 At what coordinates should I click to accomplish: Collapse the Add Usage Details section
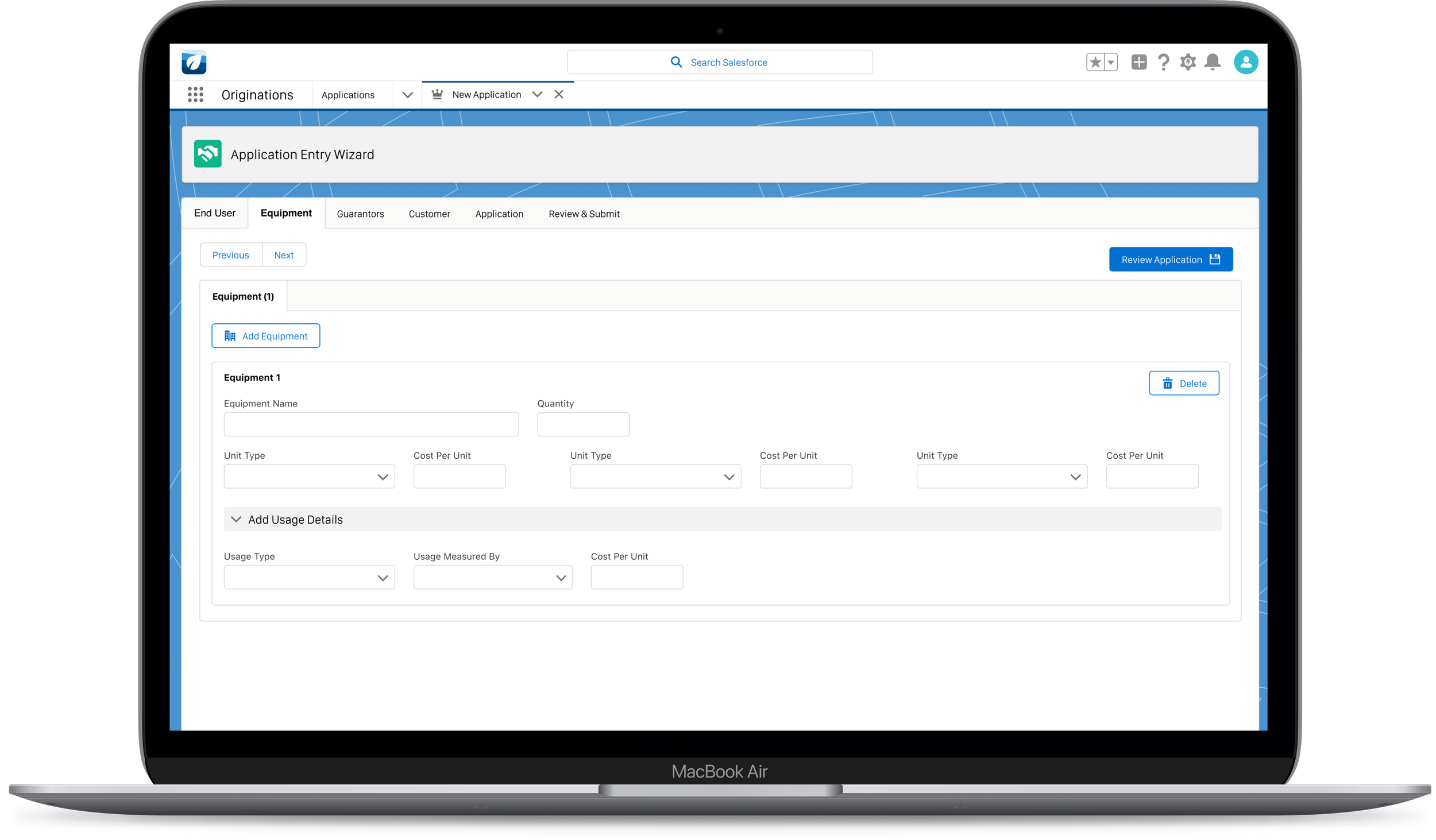pos(236,519)
